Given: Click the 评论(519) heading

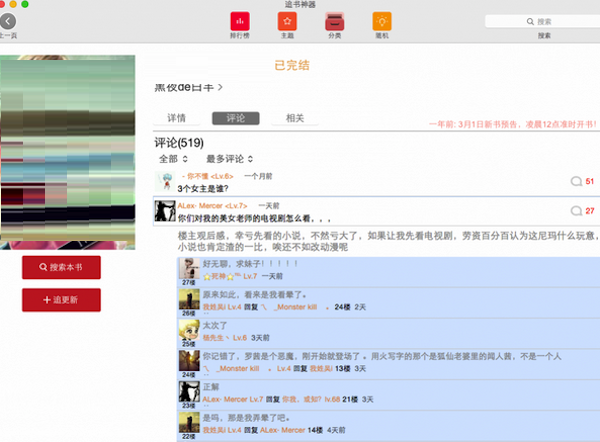Looking at the screenshot, I should (x=179, y=143).
